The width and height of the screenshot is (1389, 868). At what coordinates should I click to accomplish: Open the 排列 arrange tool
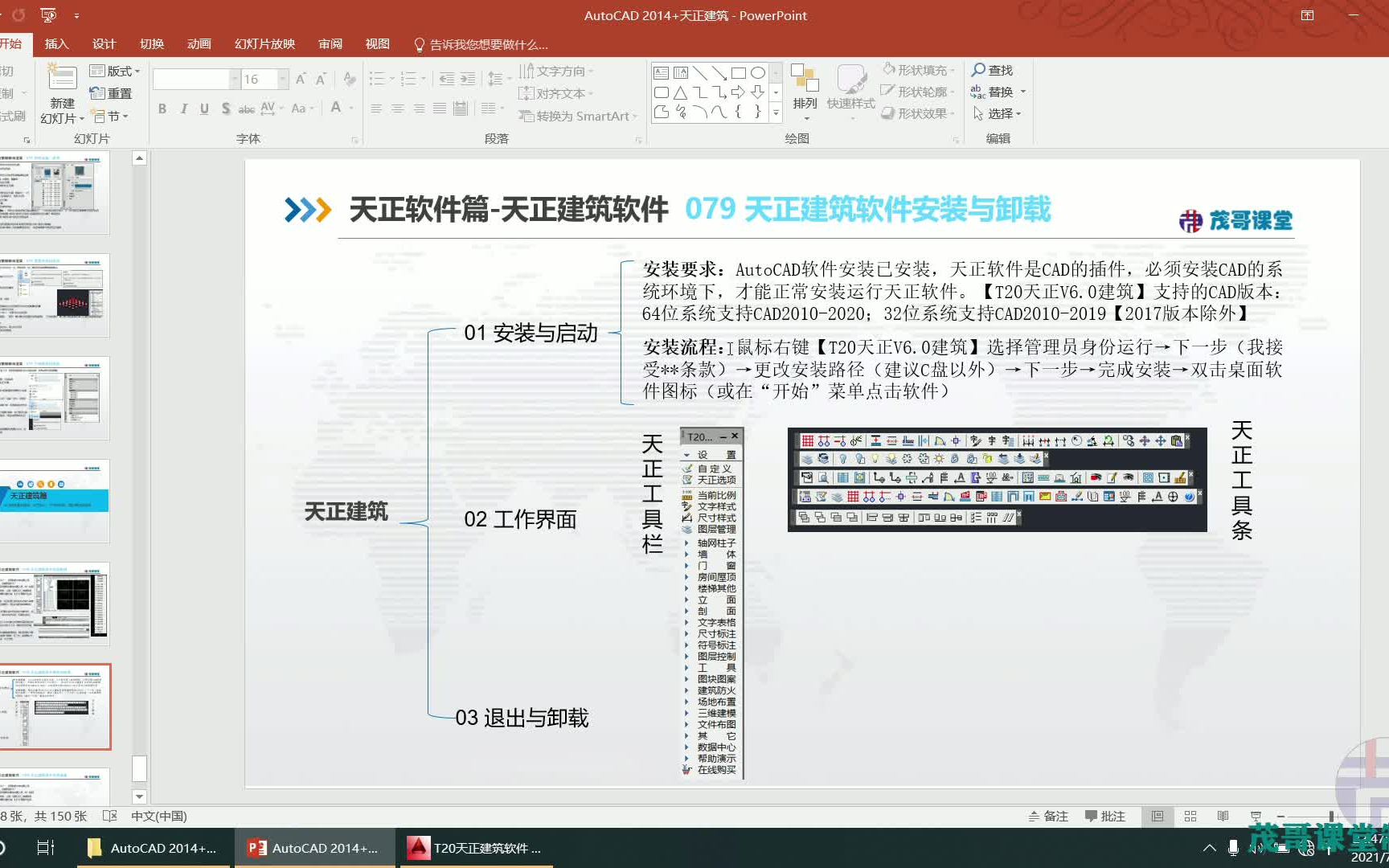[805, 92]
